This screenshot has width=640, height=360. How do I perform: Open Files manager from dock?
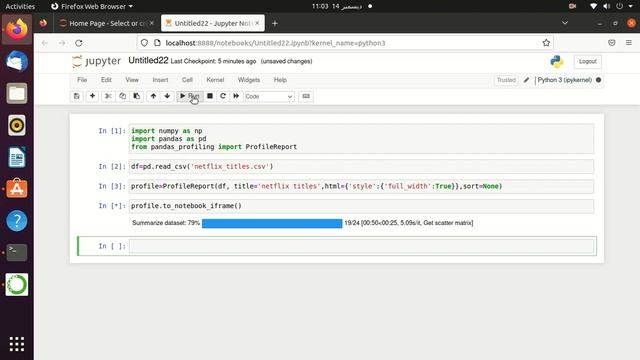[x=17, y=93]
